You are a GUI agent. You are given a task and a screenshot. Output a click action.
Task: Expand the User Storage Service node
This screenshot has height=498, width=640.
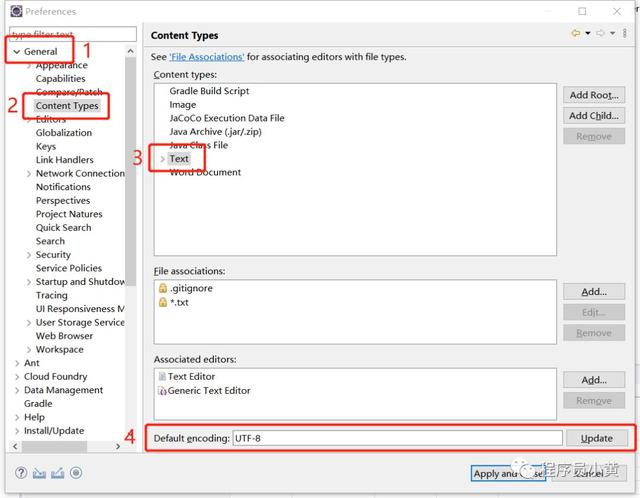point(29,323)
